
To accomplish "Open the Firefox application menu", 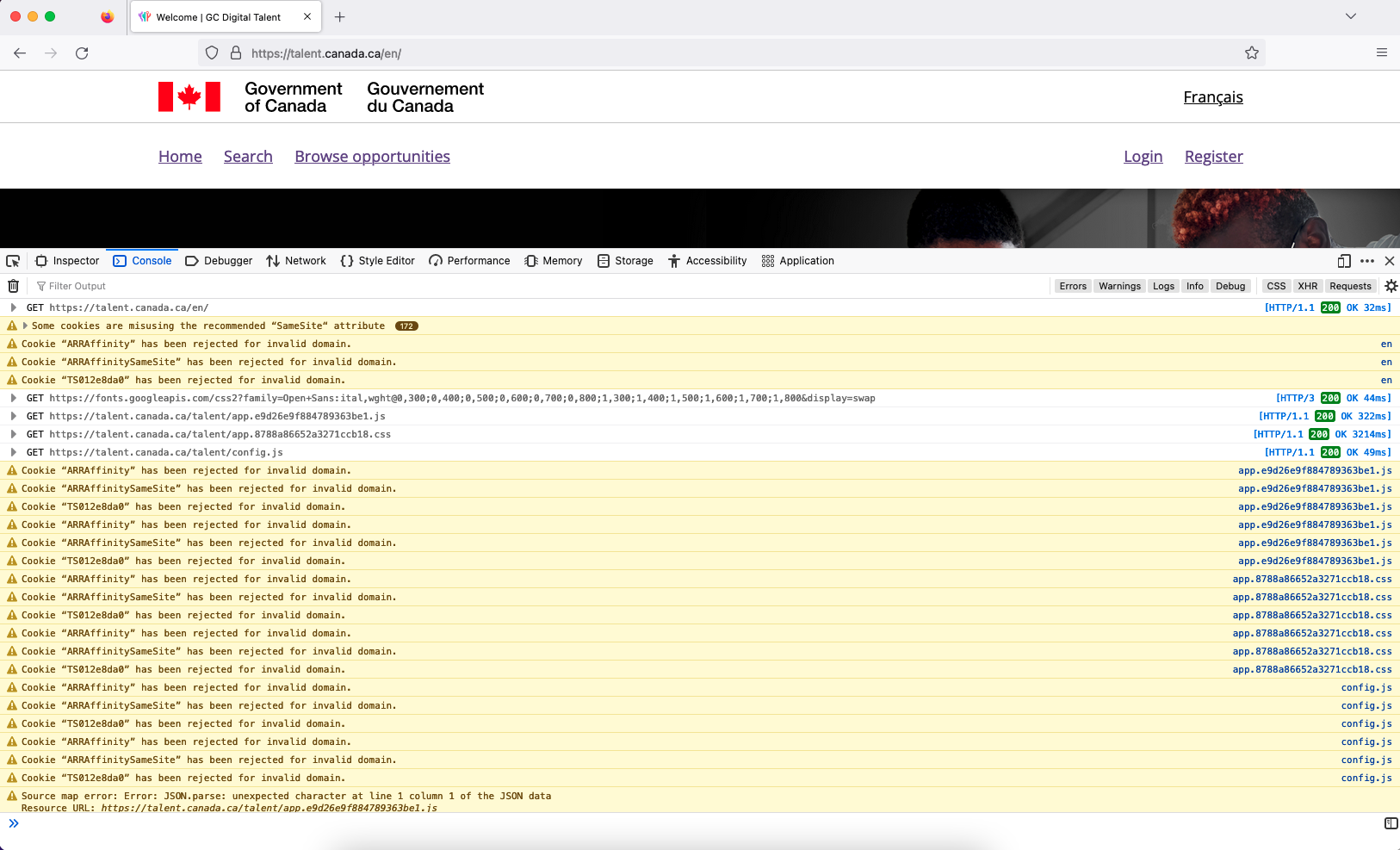I will (1383, 53).
